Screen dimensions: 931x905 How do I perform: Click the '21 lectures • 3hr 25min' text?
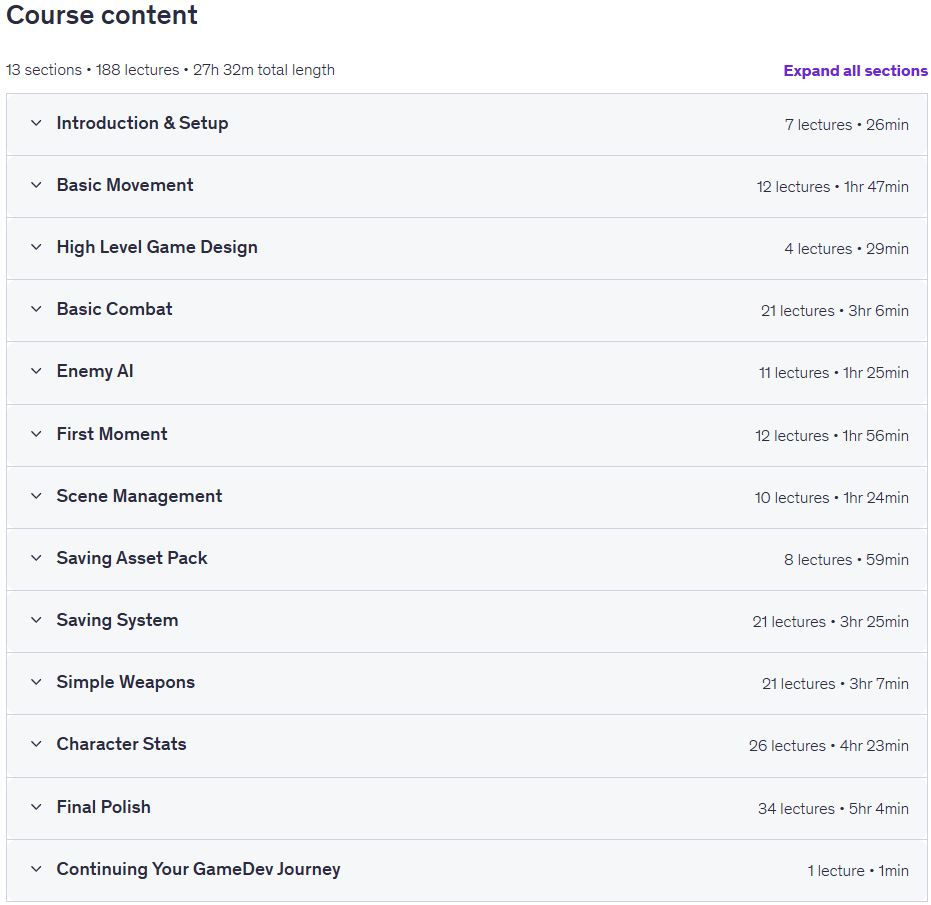[831, 622]
